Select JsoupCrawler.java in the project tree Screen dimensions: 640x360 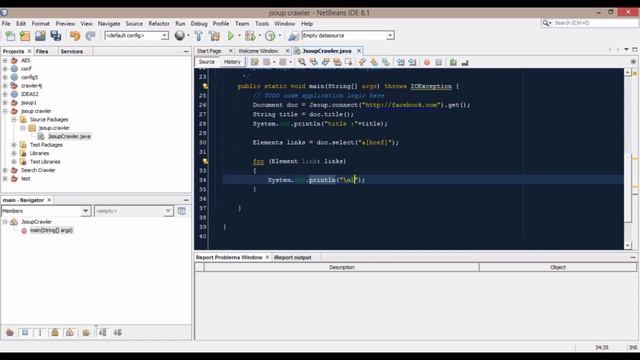[69, 136]
